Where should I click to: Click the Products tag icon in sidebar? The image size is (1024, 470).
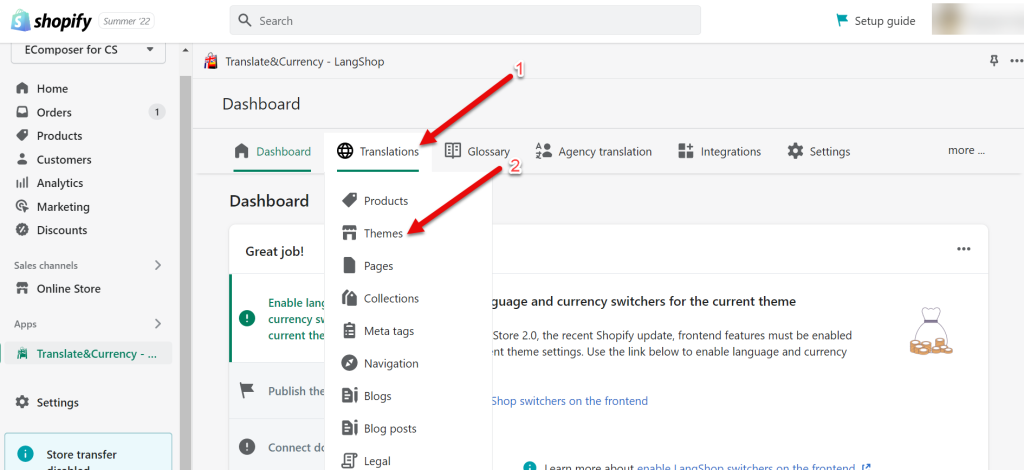(22, 136)
